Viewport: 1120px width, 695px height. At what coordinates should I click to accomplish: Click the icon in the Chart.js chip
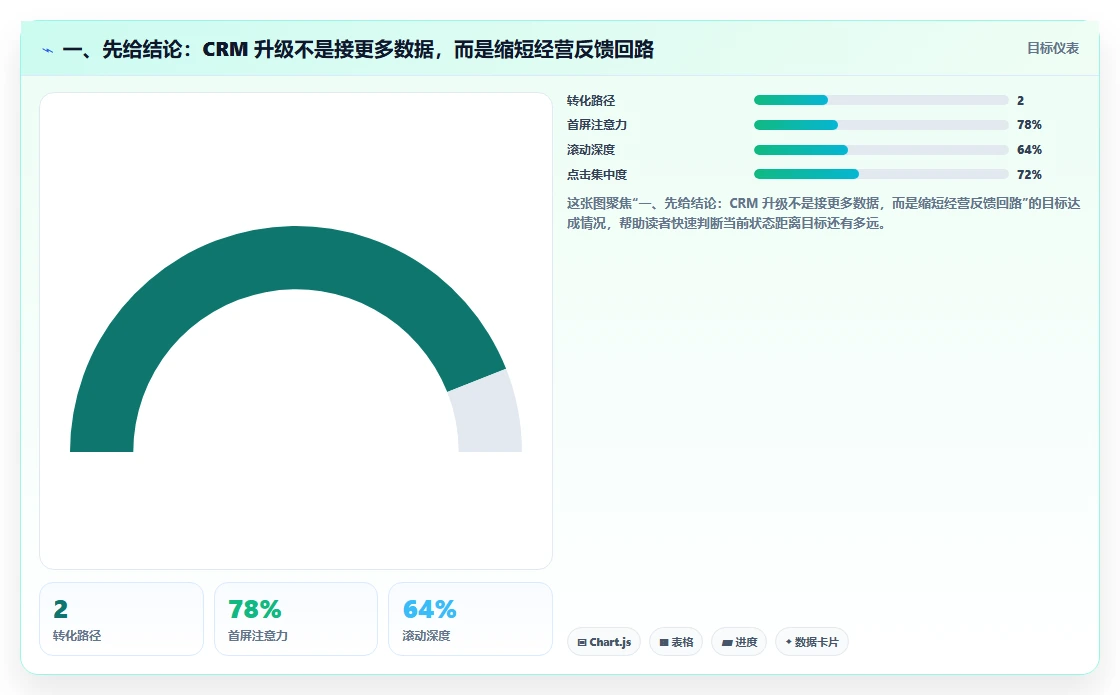coord(582,642)
